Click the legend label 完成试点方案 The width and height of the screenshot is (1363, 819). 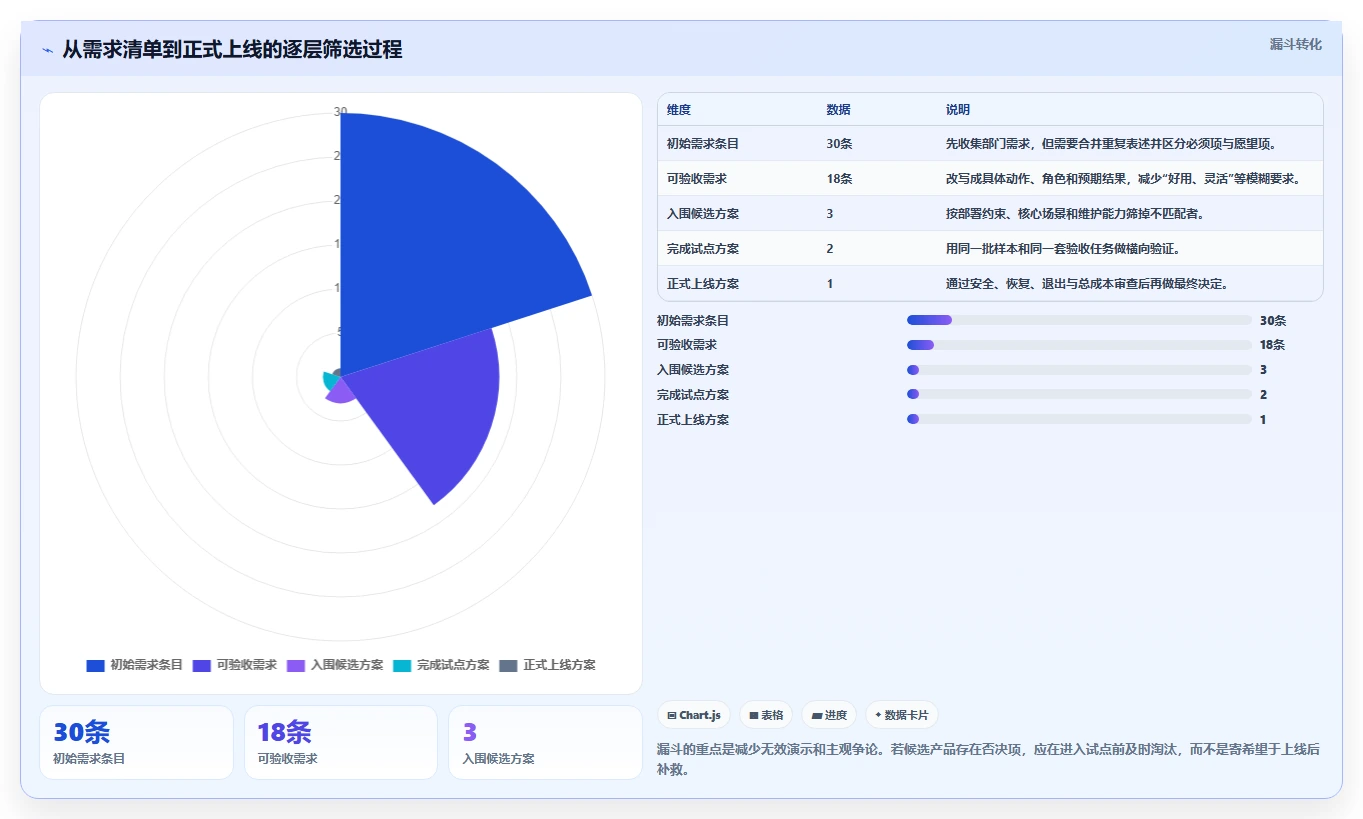[x=453, y=665]
